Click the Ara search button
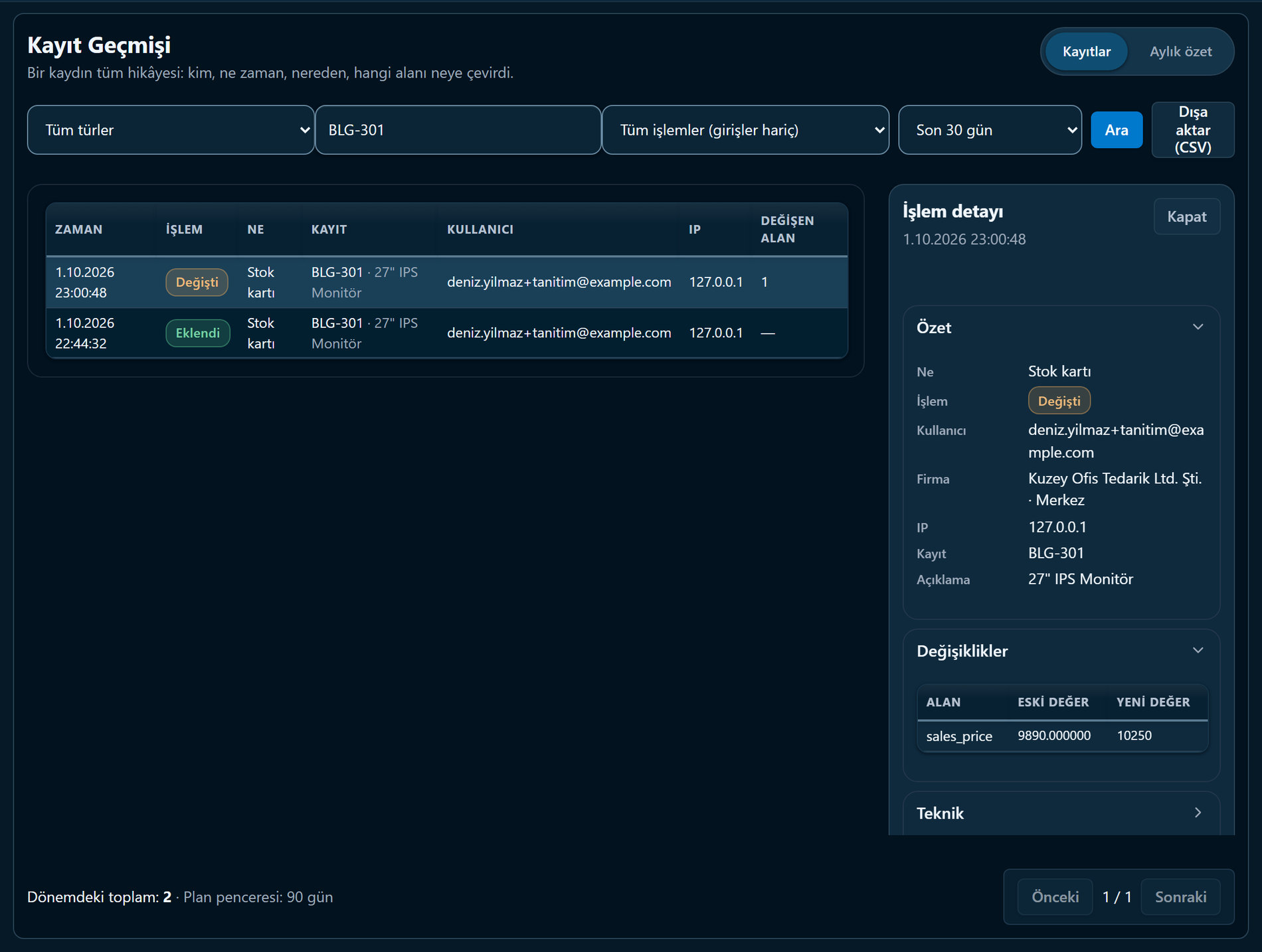 point(1117,130)
